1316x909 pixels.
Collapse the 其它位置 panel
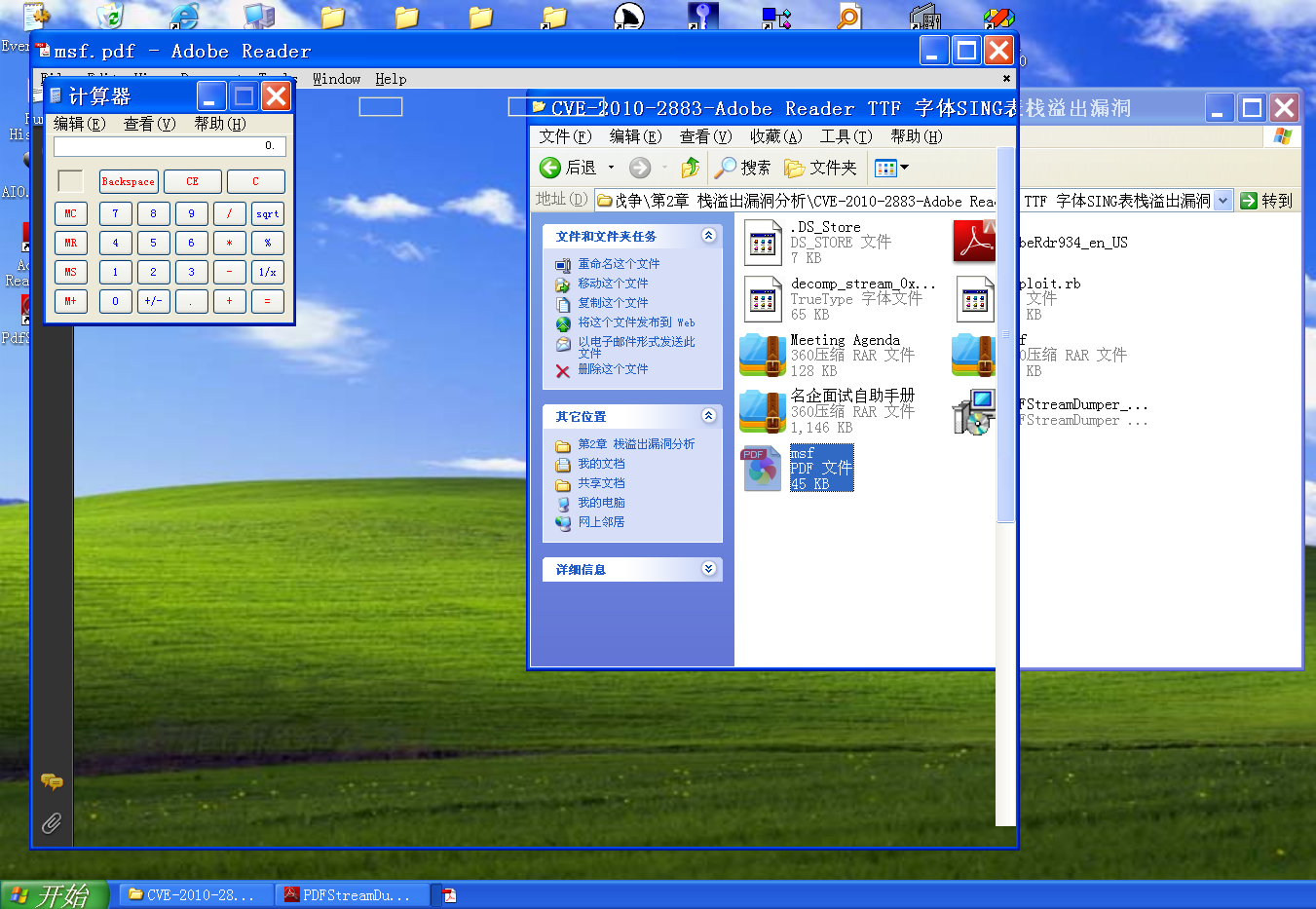click(x=708, y=416)
